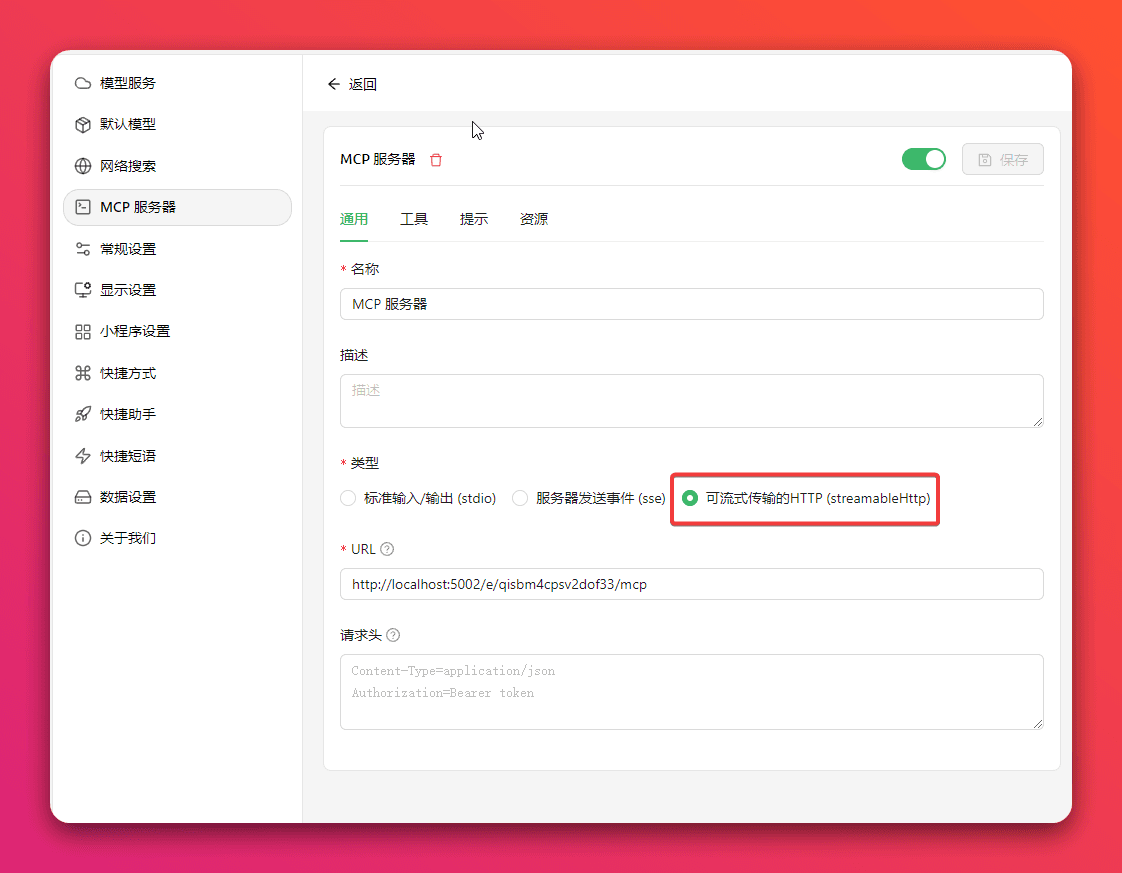Image resolution: width=1122 pixels, height=873 pixels.
Task: Click the red trash delete icon
Action: [436, 160]
